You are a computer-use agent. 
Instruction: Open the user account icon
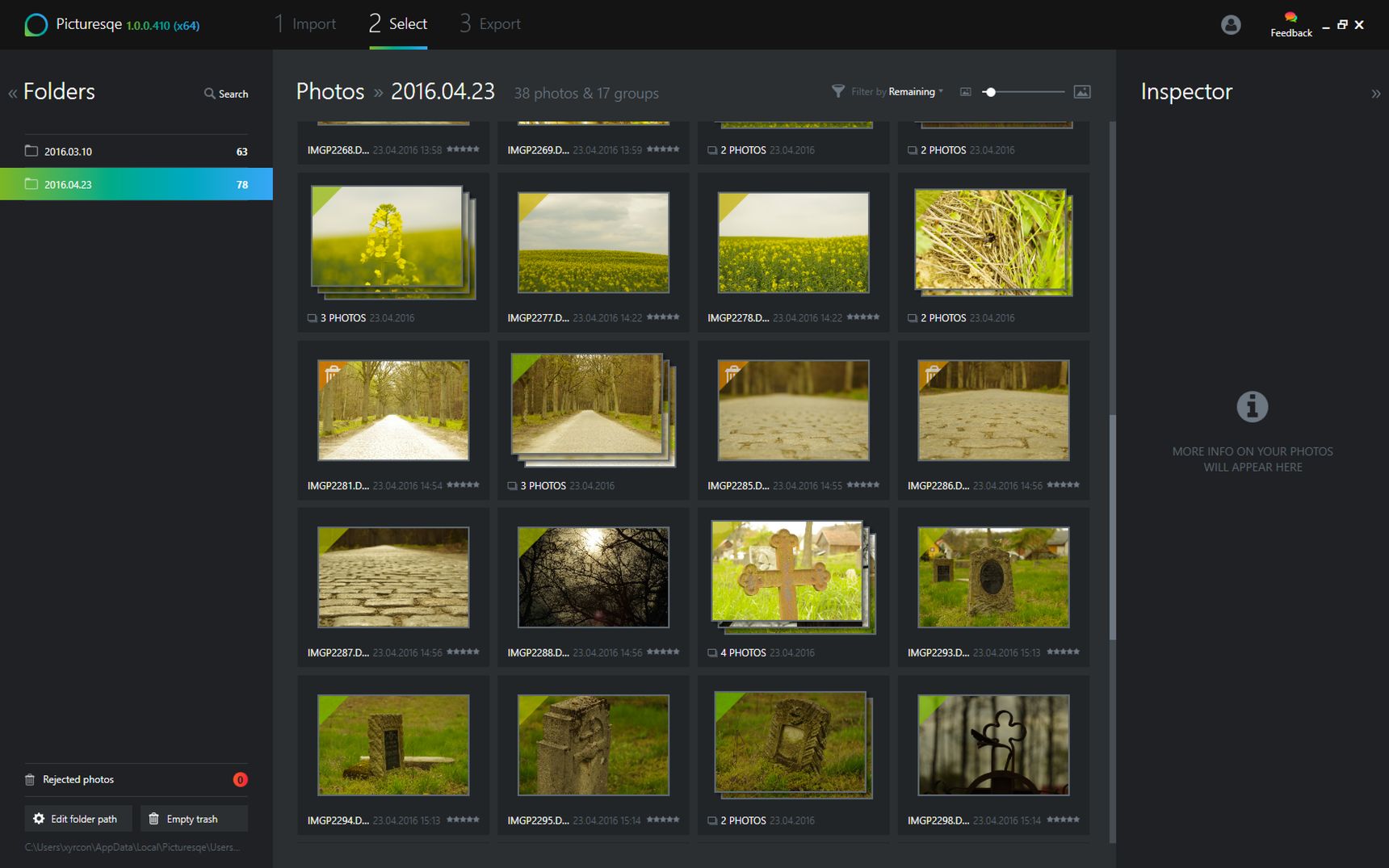pyautogui.click(x=1231, y=25)
